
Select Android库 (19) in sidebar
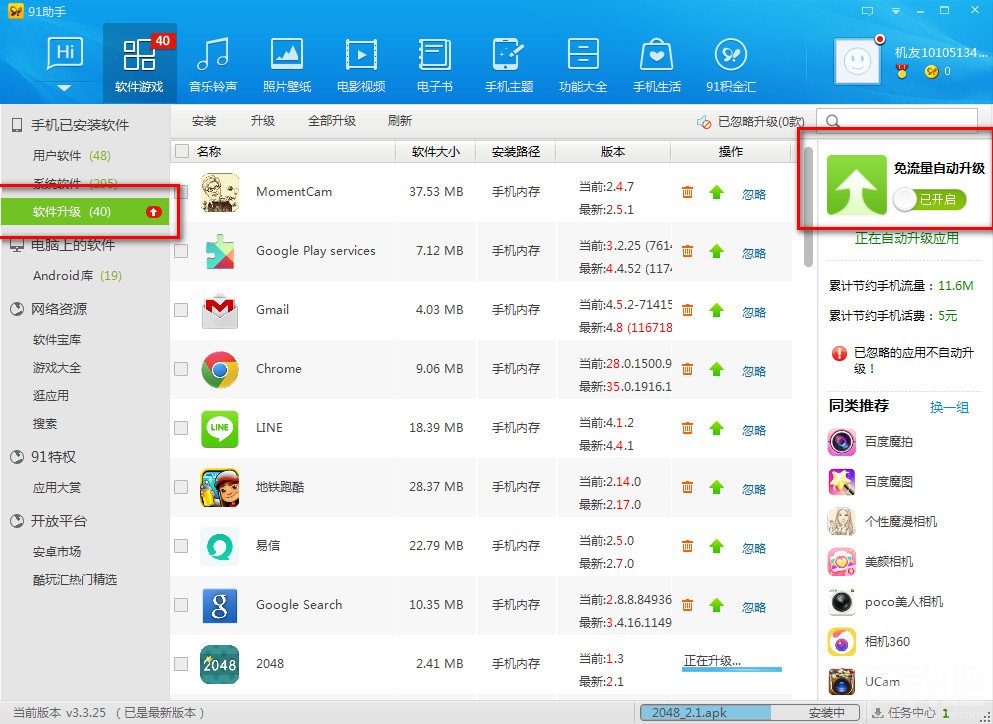click(77, 276)
